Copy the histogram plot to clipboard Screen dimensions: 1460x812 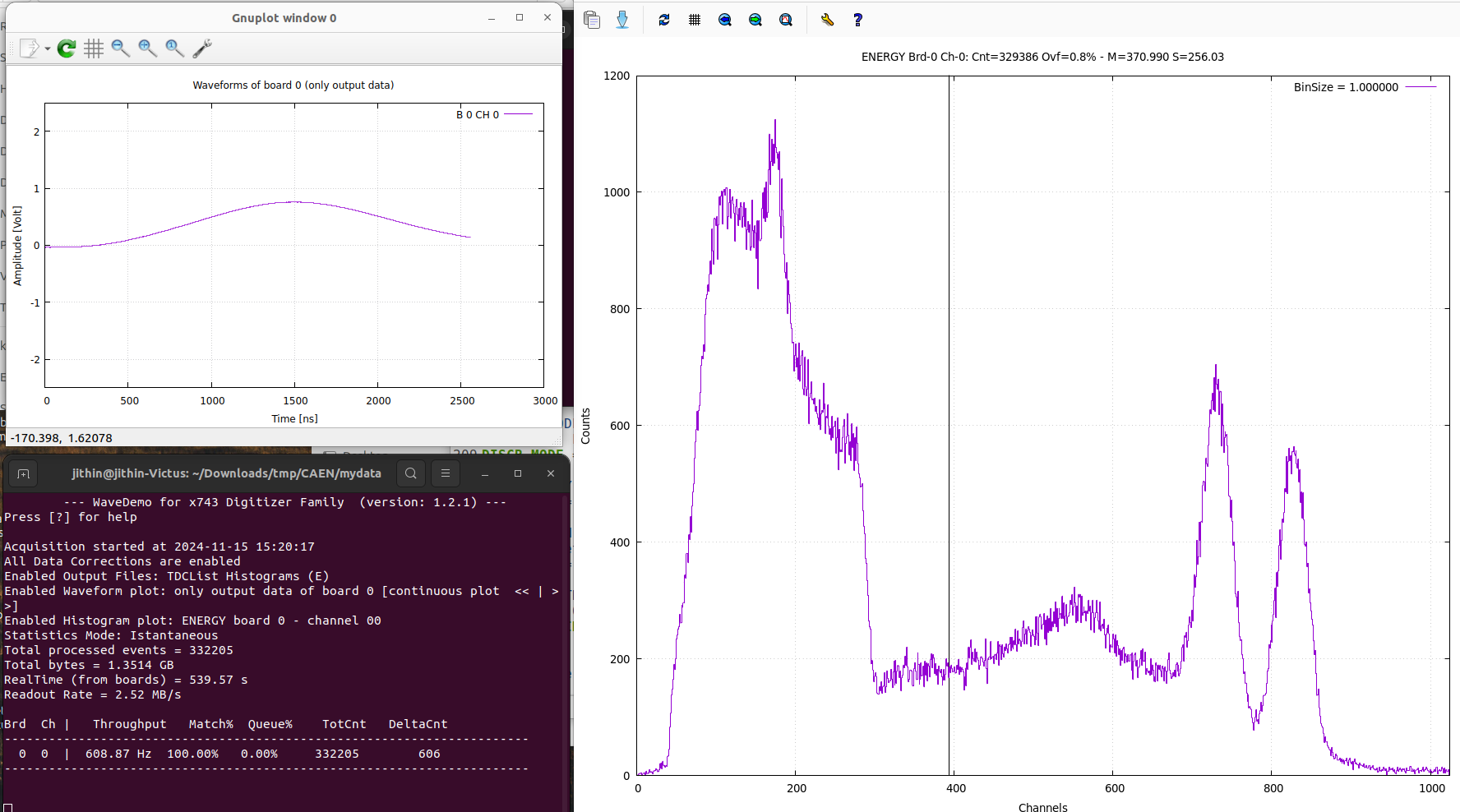point(592,20)
